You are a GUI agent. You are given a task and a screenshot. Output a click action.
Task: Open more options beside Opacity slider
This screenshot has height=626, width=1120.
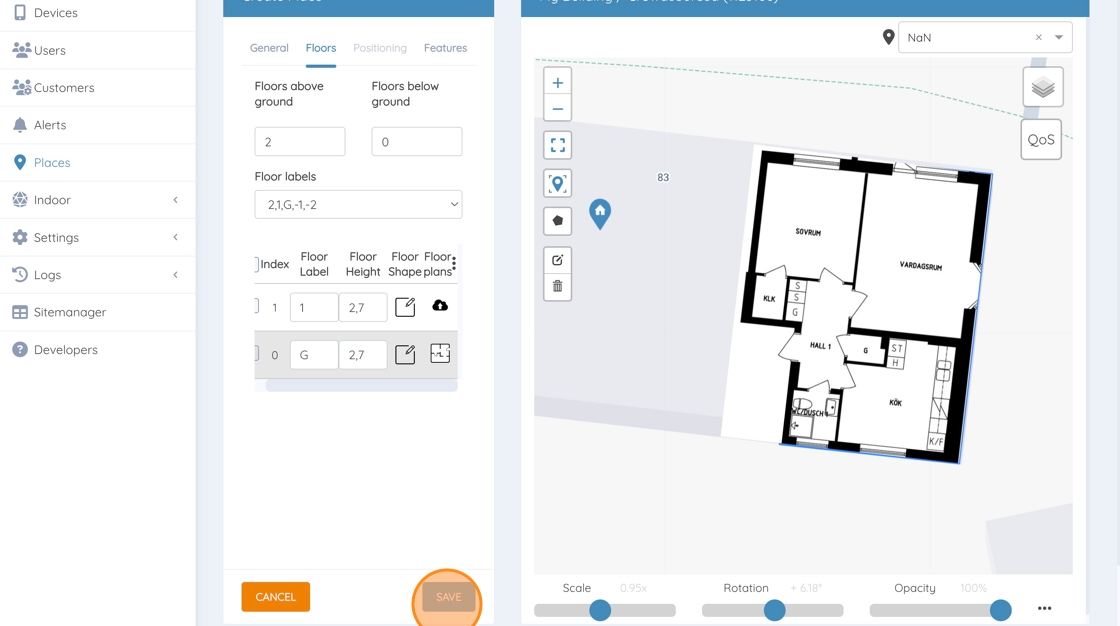point(1044,608)
